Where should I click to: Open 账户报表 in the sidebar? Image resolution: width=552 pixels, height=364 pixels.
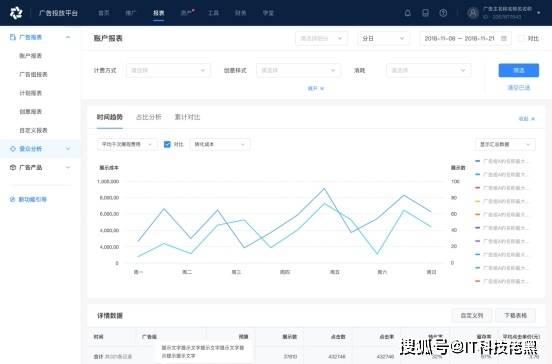pyautogui.click(x=31, y=56)
